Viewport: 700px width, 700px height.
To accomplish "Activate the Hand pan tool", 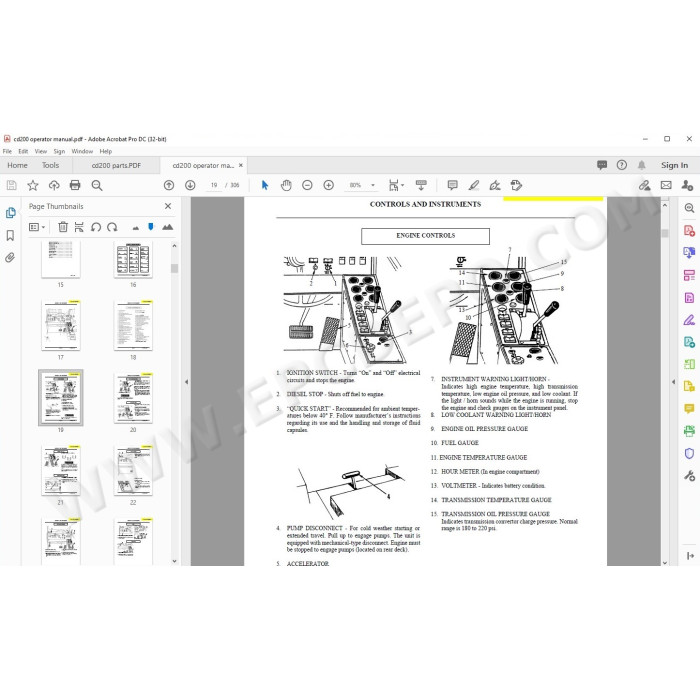I will 286,185.
